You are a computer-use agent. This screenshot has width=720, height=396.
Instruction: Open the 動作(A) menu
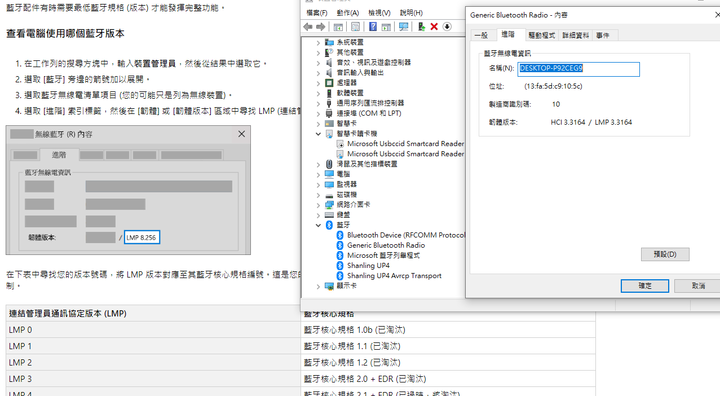[348, 13]
